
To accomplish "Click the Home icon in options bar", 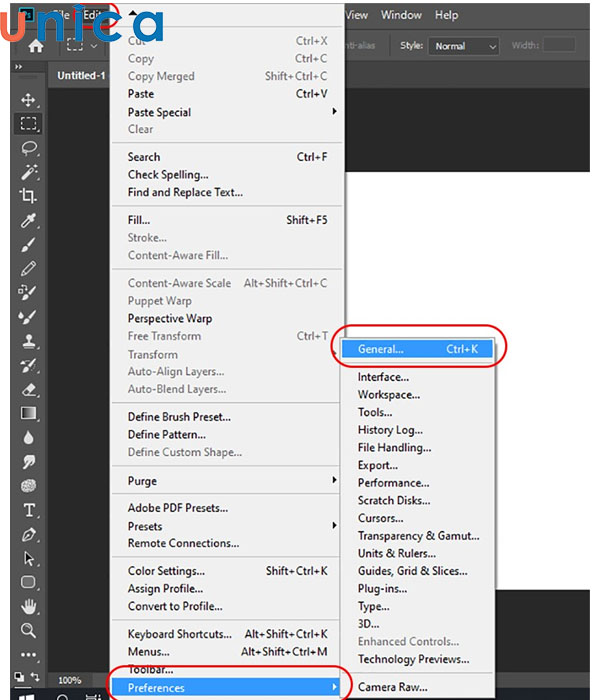I will click(x=36, y=46).
